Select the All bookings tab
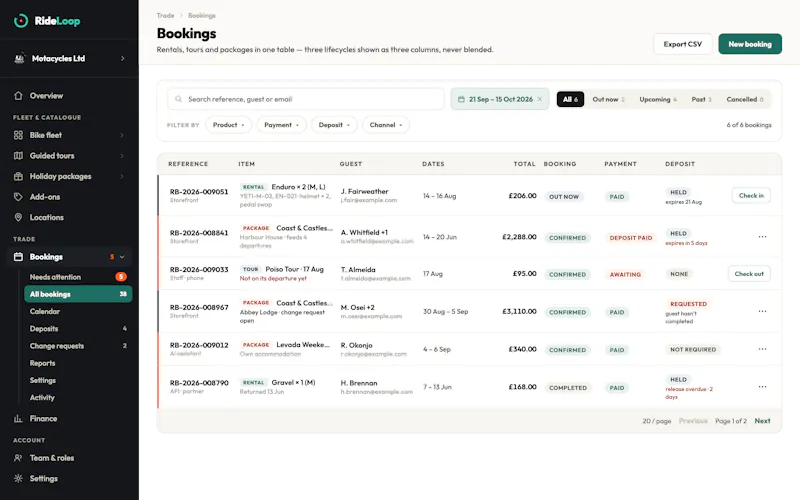Viewport: 800px width, 500px height. 570,99
